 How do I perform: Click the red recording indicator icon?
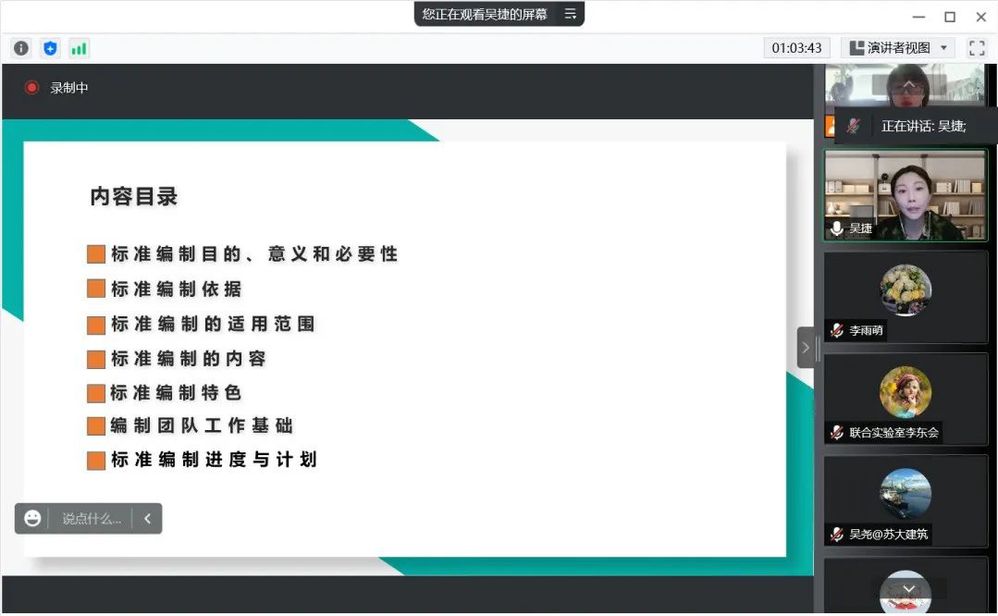coord(31,88)
